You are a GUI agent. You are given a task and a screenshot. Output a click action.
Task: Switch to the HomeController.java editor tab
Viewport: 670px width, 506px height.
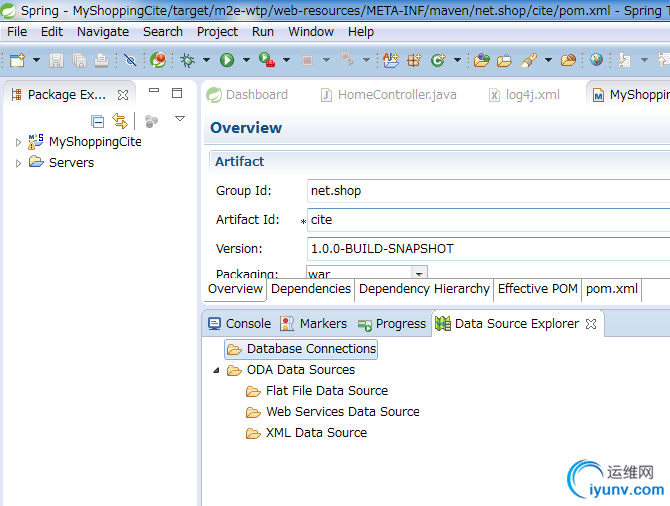click(x=389, y=94)
